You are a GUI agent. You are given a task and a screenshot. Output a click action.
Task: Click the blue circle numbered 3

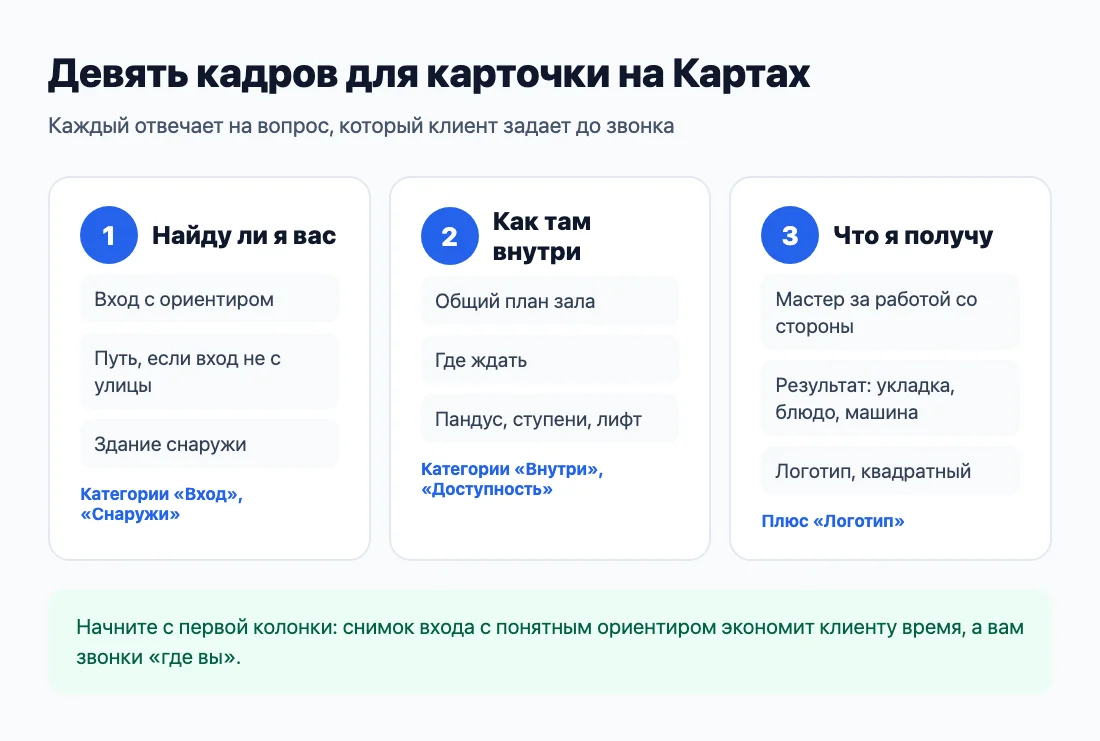(x=790, y=235)
